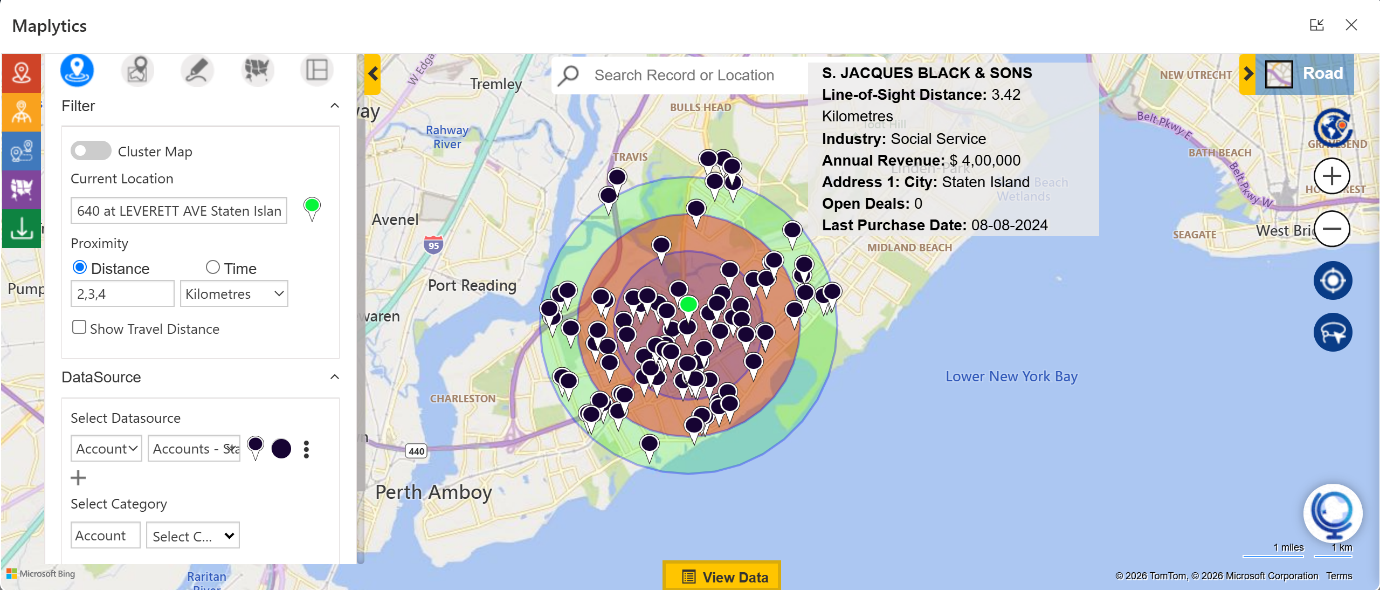1380x590 pixels.
Task: Click the Microsoft Bing logo
Action: coord(40,574)
